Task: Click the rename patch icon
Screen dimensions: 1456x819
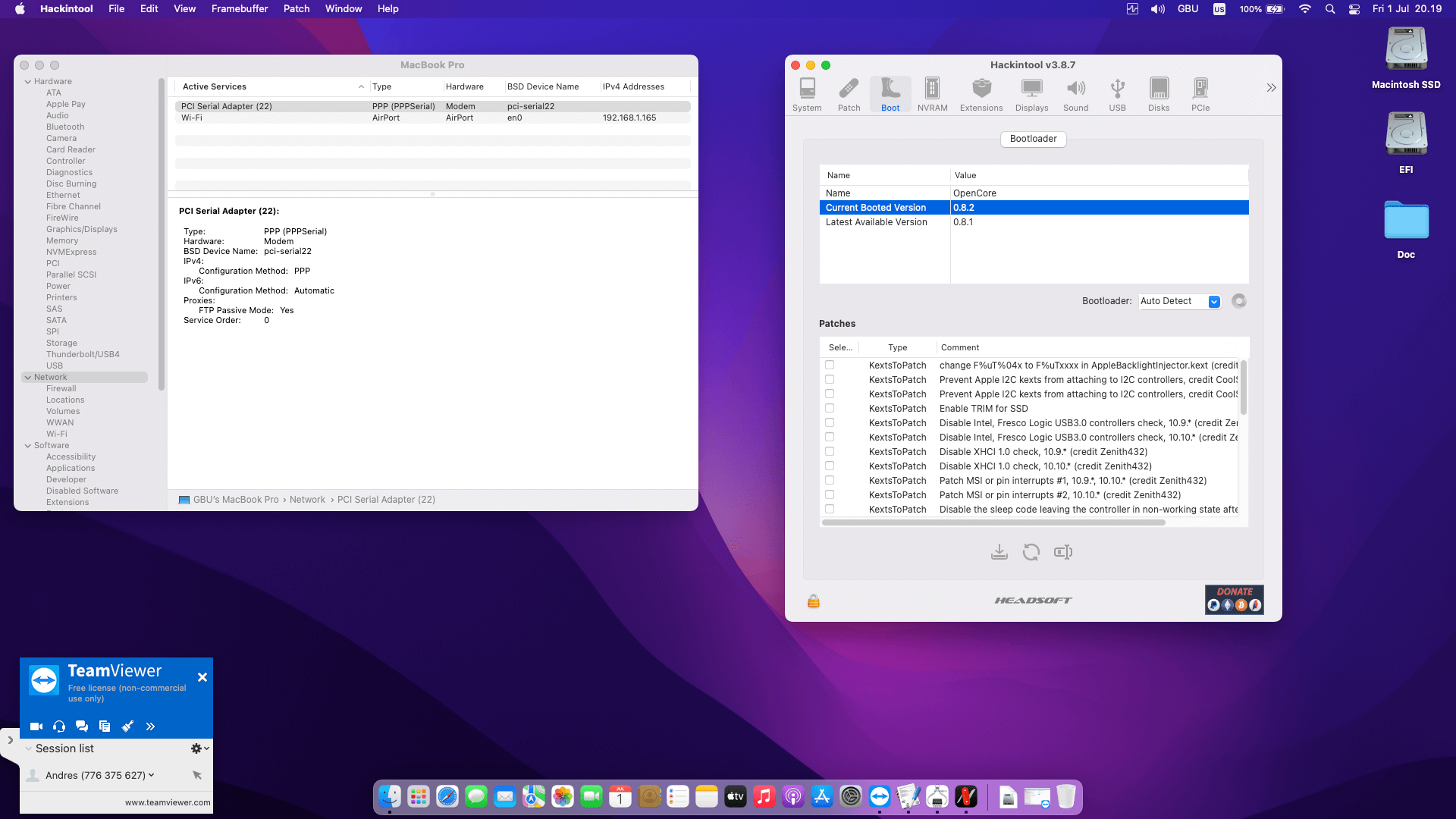Action: tap(1063, 552)
